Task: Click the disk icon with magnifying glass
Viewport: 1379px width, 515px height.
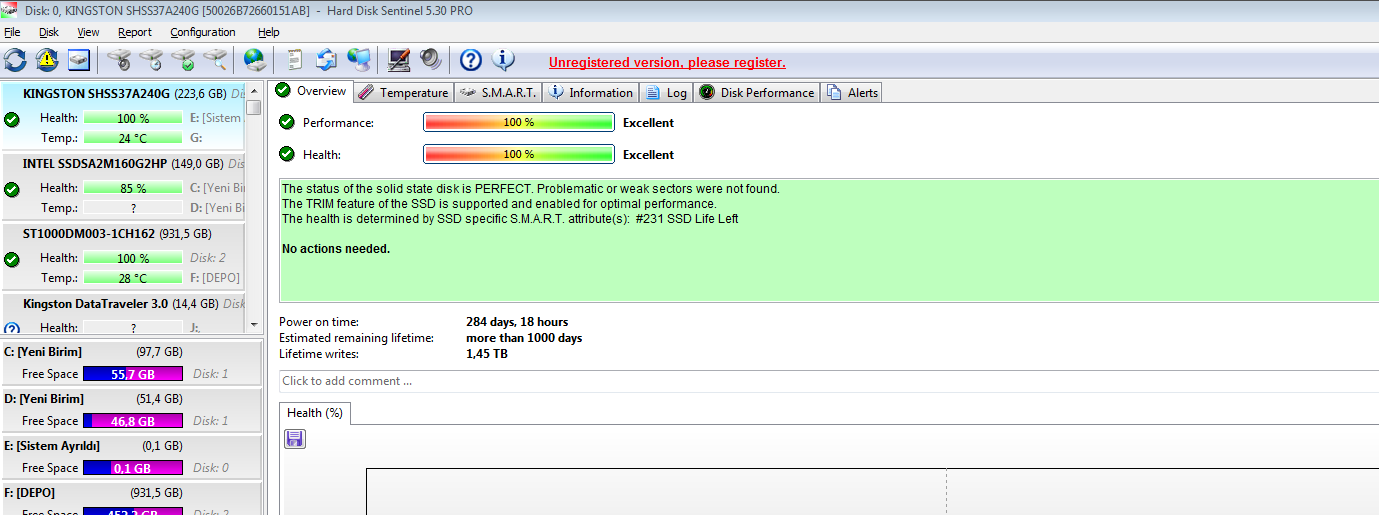Action: tap(215, 60)
